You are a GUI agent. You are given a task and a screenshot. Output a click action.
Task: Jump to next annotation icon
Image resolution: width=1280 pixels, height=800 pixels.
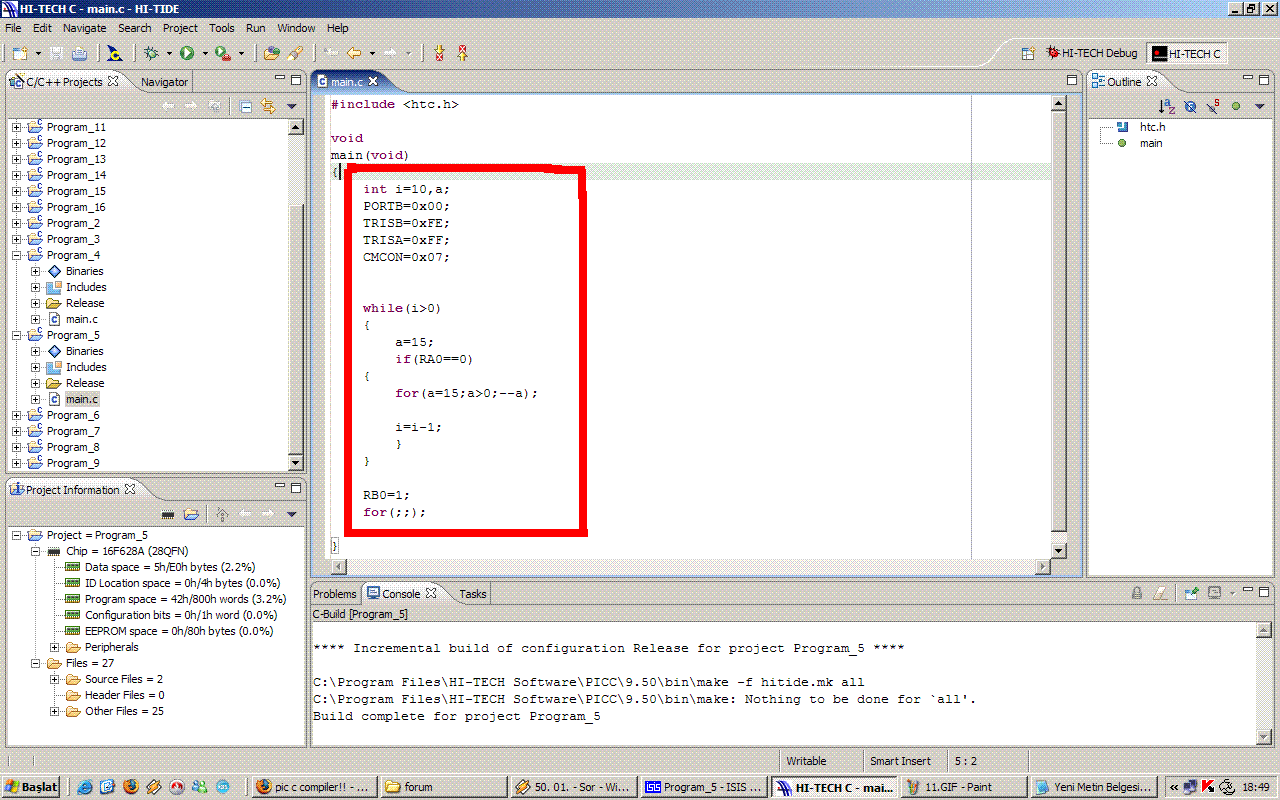click(x=439, y=53)
